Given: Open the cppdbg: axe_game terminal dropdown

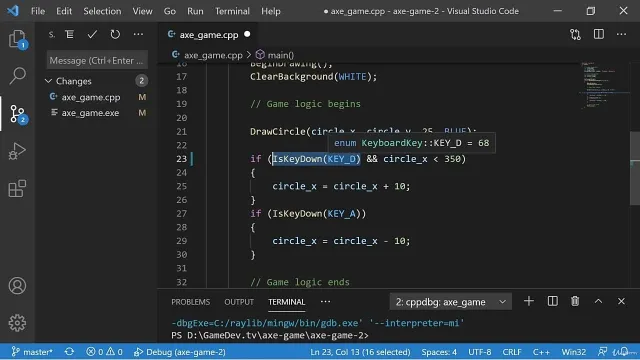Looking at the screenshot, I should (x=451, y=302).
